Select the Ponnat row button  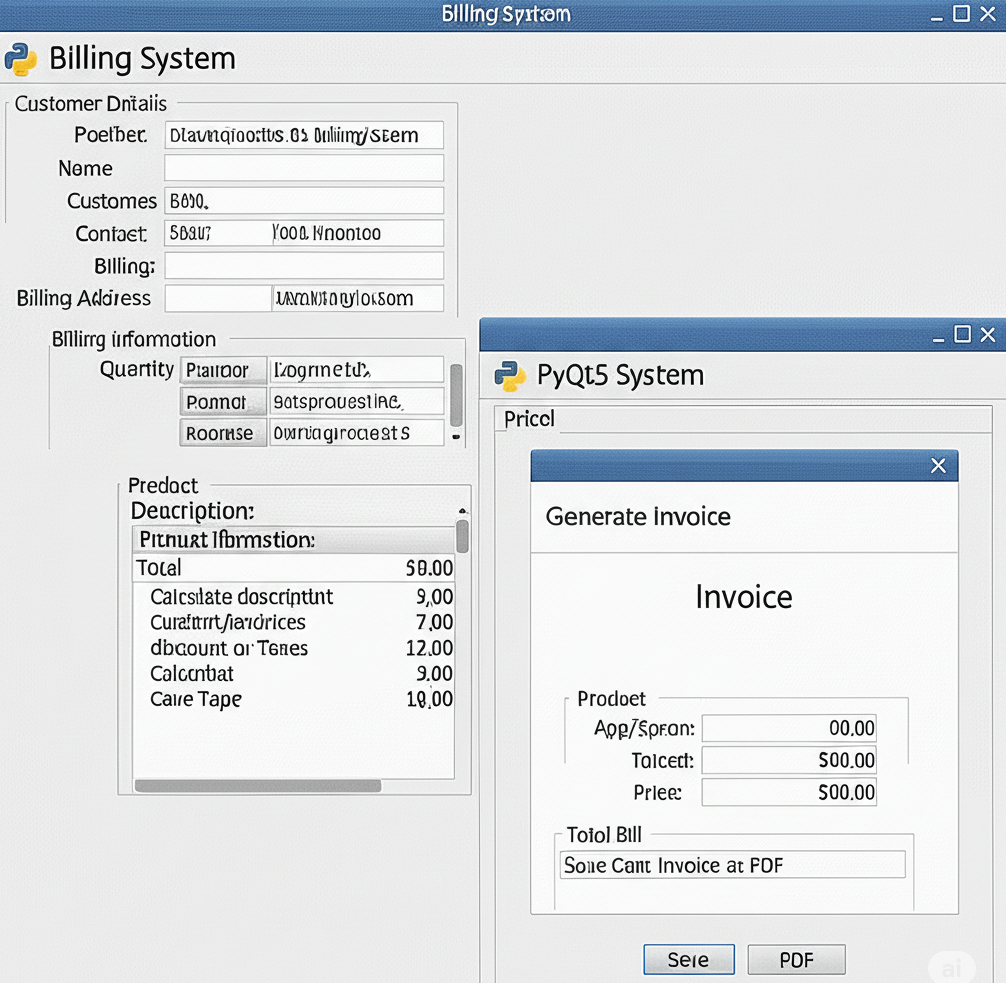[x=222, y=402]
